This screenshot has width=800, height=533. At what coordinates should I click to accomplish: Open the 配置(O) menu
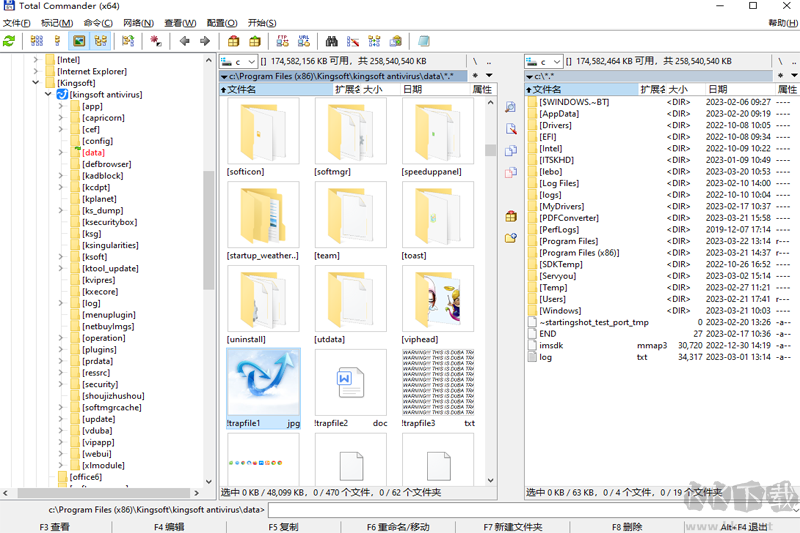click(x=222, y=23)
